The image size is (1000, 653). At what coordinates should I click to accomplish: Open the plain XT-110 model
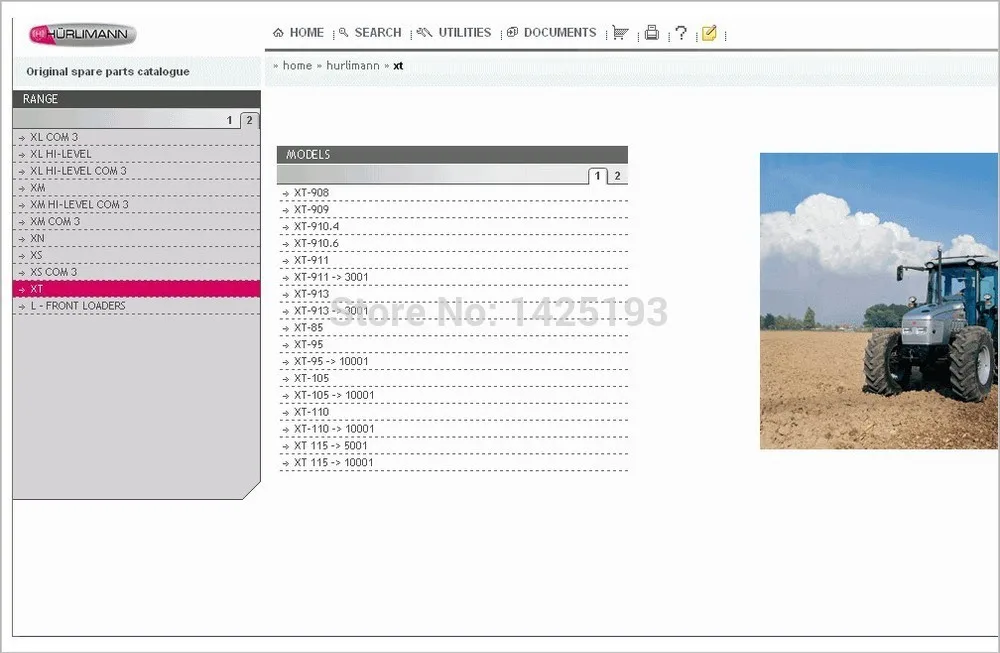[453, 413]
